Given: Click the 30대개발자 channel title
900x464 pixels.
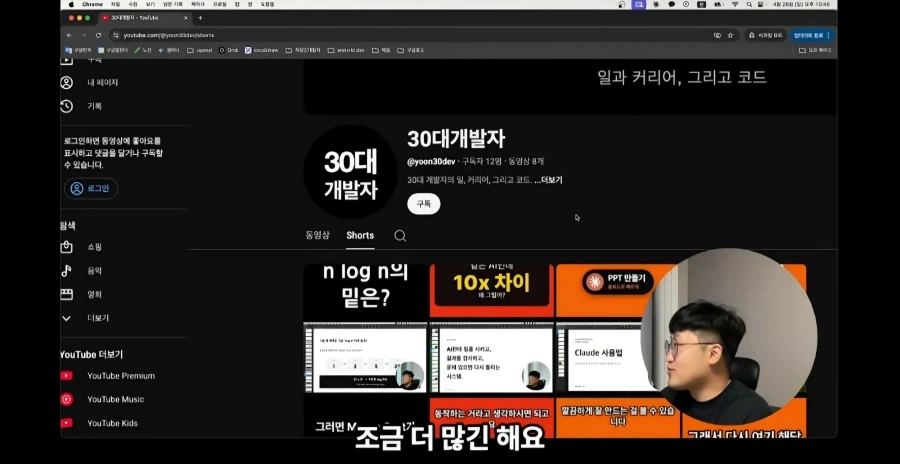Looking at the screenshot, I should (x=456, y=139).
